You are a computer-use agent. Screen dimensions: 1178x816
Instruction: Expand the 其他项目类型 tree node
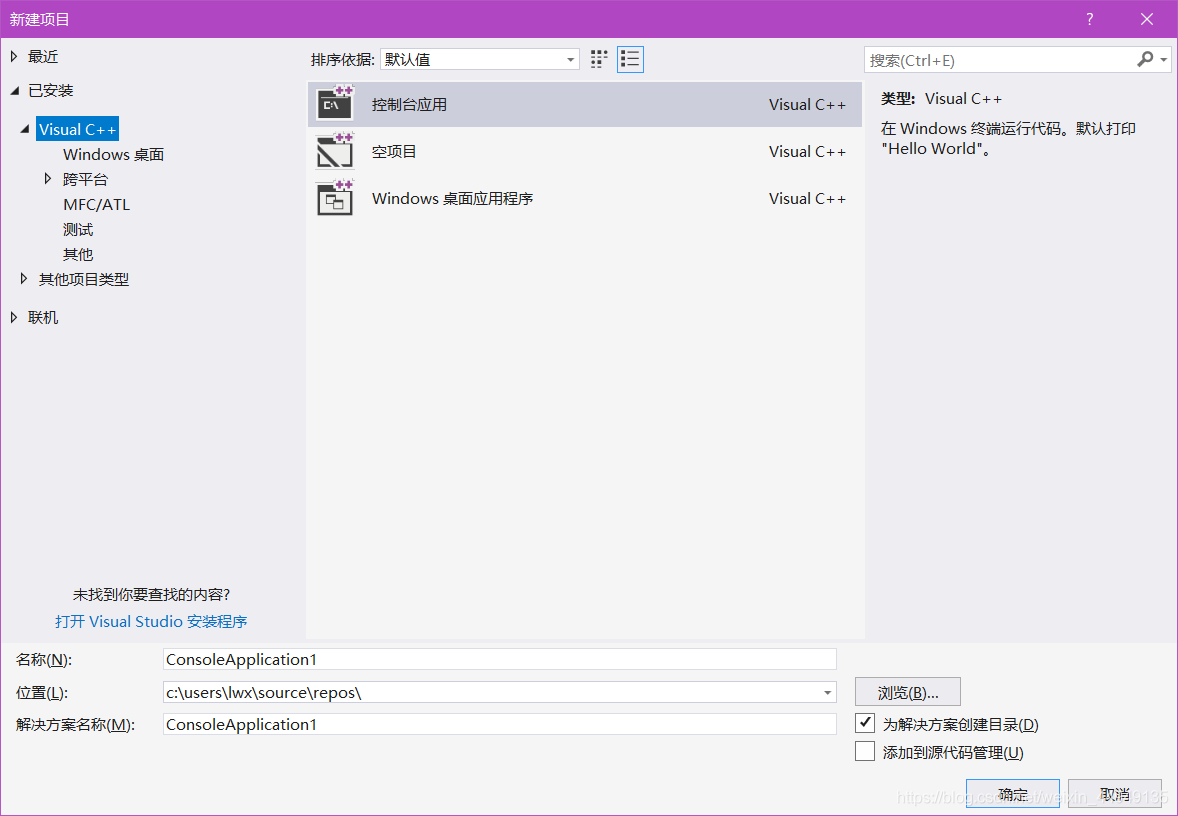(24, 279)
